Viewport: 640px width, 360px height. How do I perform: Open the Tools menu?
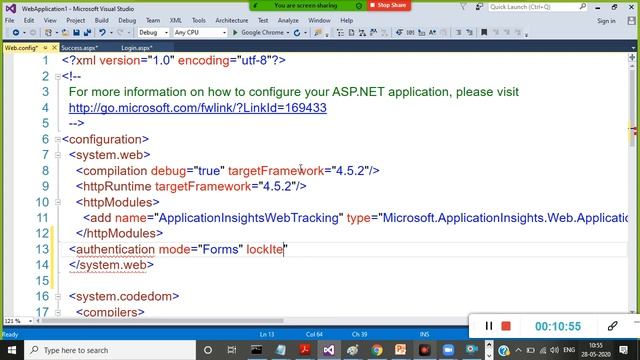point(199,20)
